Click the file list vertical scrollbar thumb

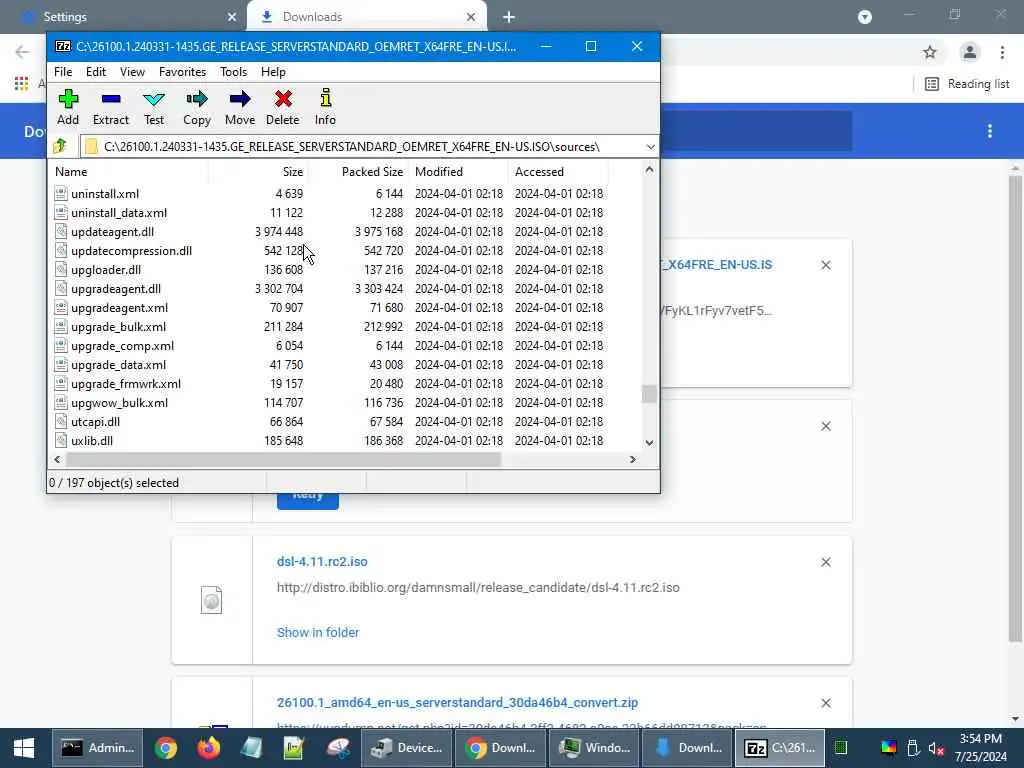click(x=649, y=394)
